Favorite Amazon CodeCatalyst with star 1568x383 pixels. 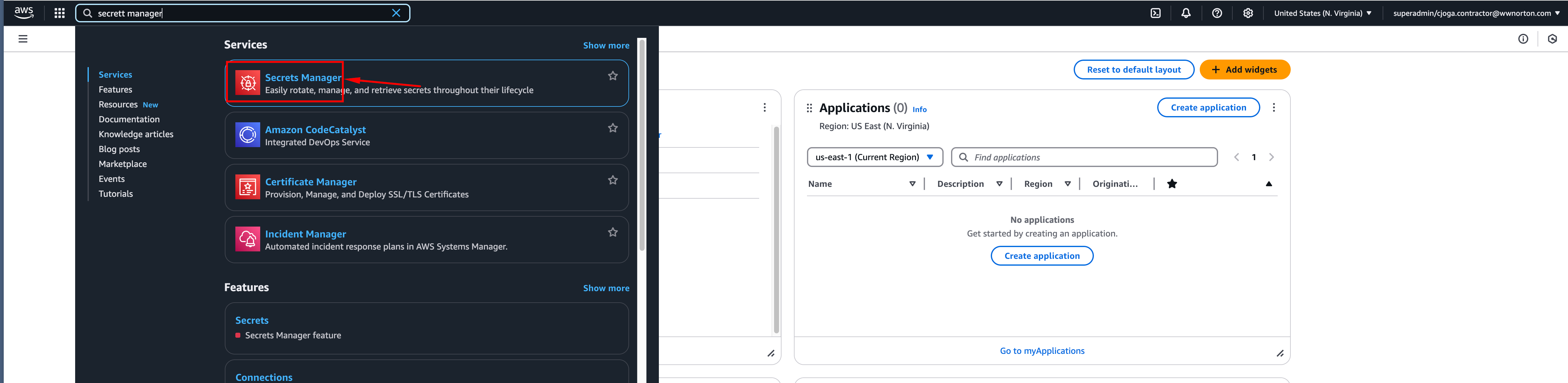[612, 128]
